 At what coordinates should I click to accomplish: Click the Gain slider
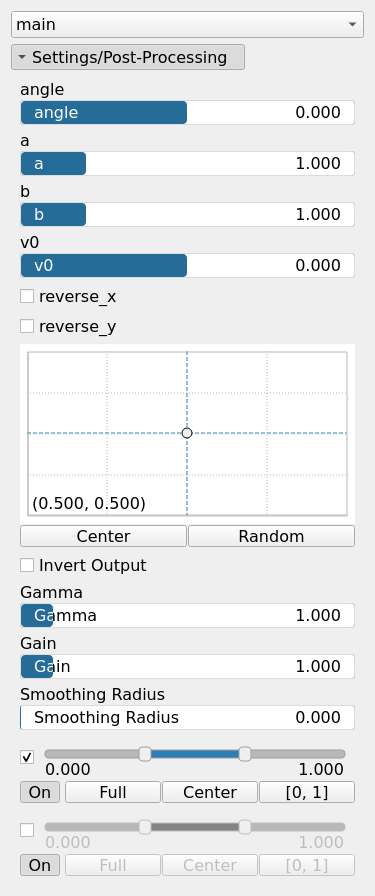click(188, 666)
